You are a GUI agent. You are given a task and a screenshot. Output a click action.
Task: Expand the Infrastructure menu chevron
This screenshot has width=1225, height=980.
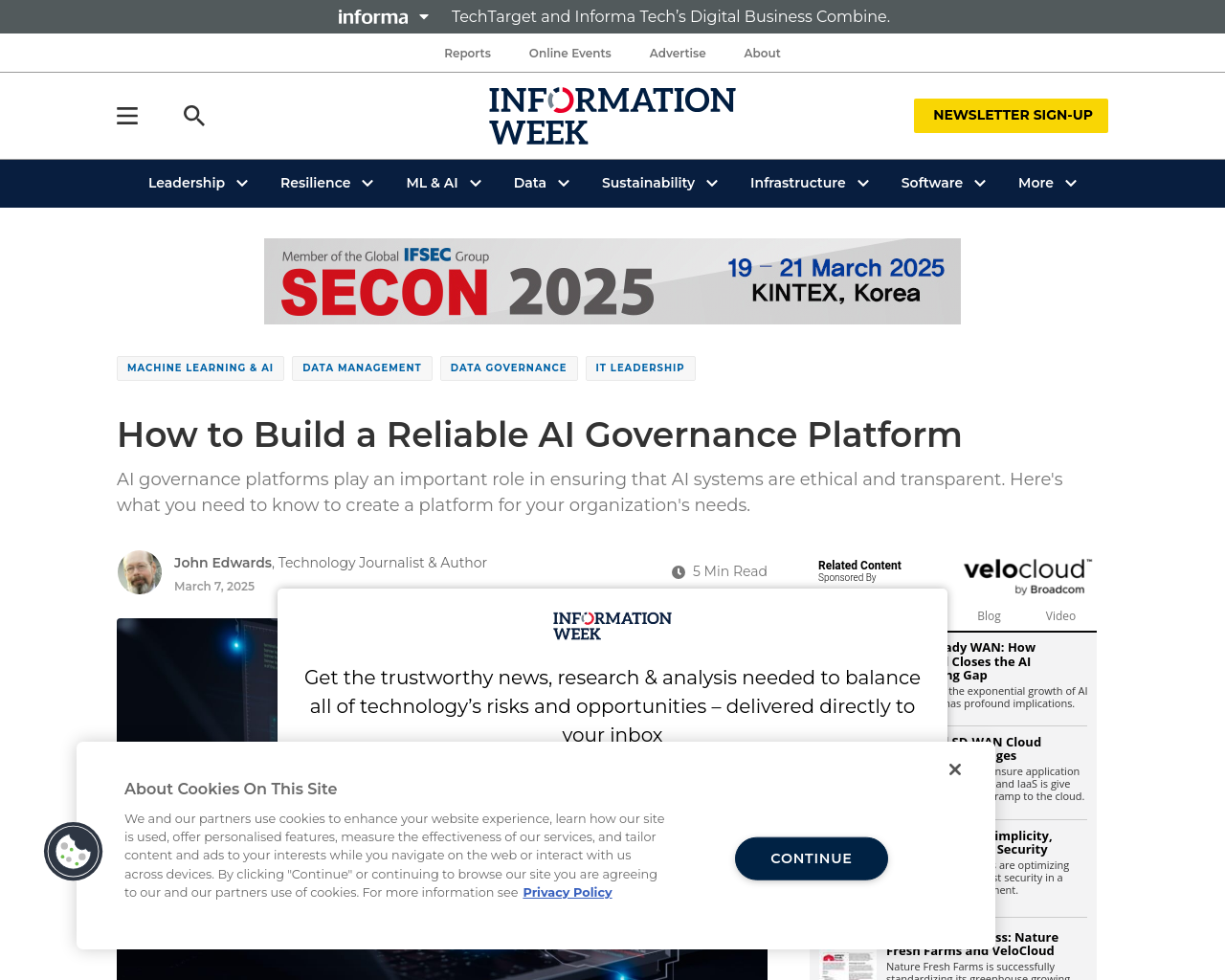[863, 184]
